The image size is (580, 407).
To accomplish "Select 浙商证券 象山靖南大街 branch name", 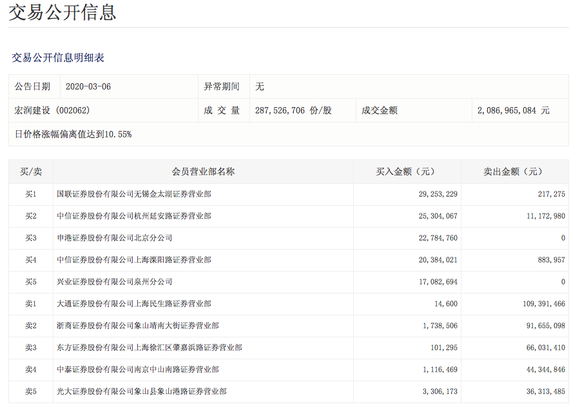I will (x=138, y=326).
